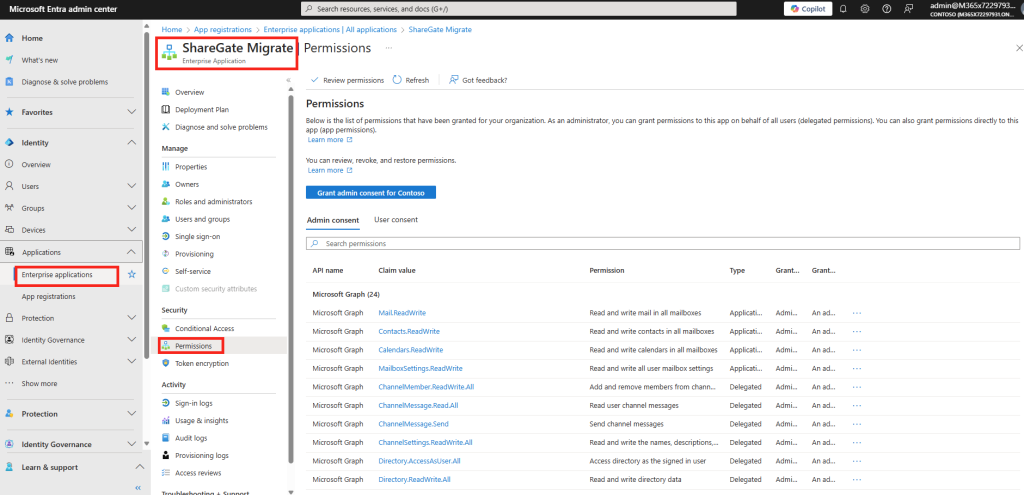The height and width of the screenshot is (495, 1024).
Task: Click the Access reviews icon
Action: [166, 473]
